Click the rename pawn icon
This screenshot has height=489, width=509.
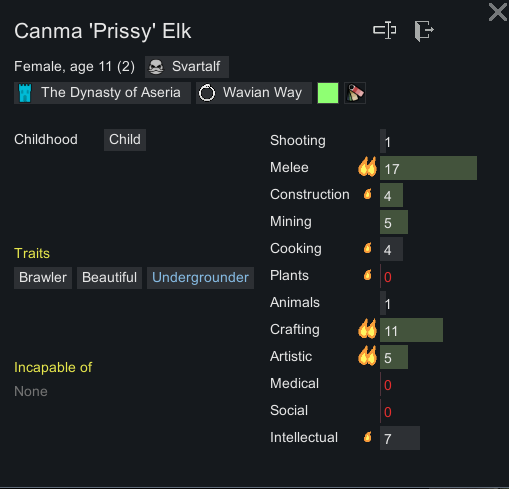[x=385, y=30]
